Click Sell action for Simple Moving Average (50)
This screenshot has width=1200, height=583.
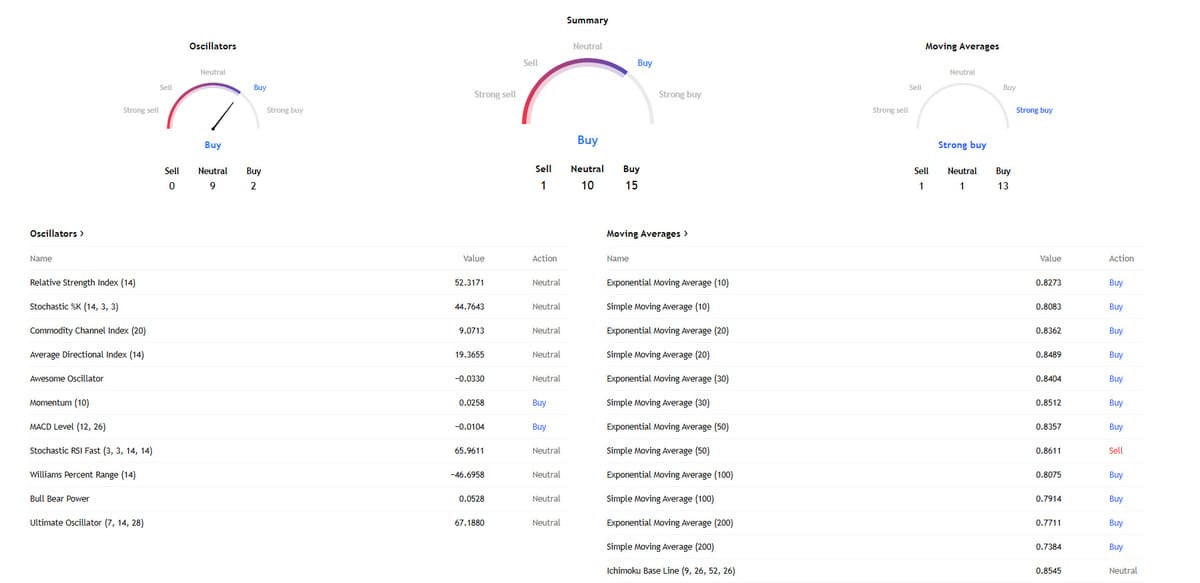point(1115,451)
